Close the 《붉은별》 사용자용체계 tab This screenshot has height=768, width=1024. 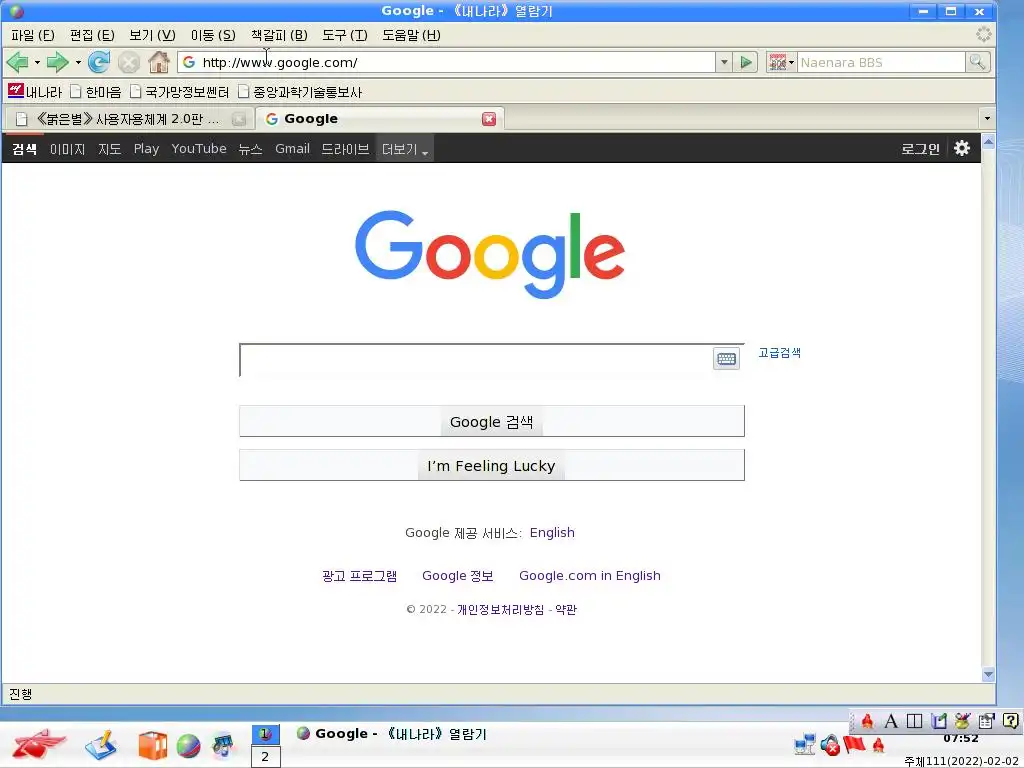(x=239, y=119)
